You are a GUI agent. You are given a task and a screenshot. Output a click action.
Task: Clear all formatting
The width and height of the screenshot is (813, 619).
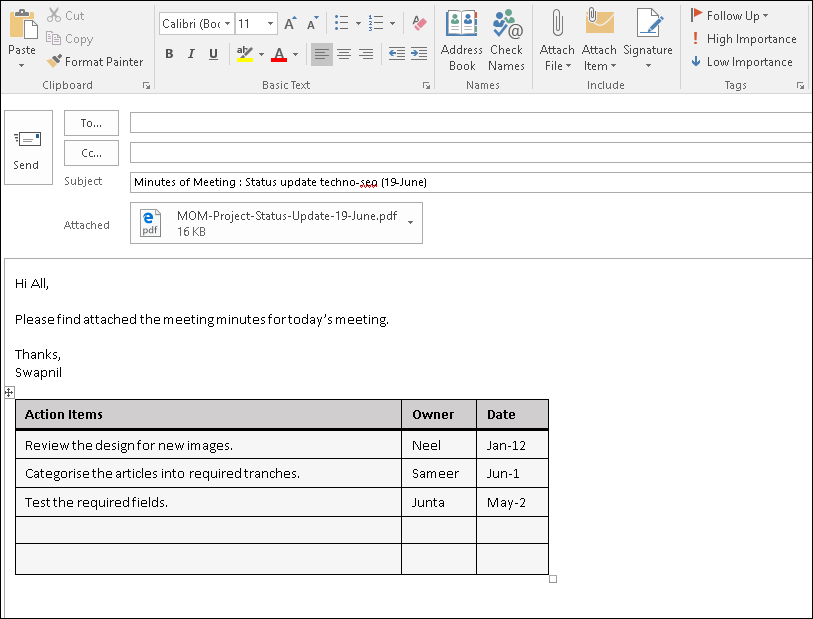(419, 23)
